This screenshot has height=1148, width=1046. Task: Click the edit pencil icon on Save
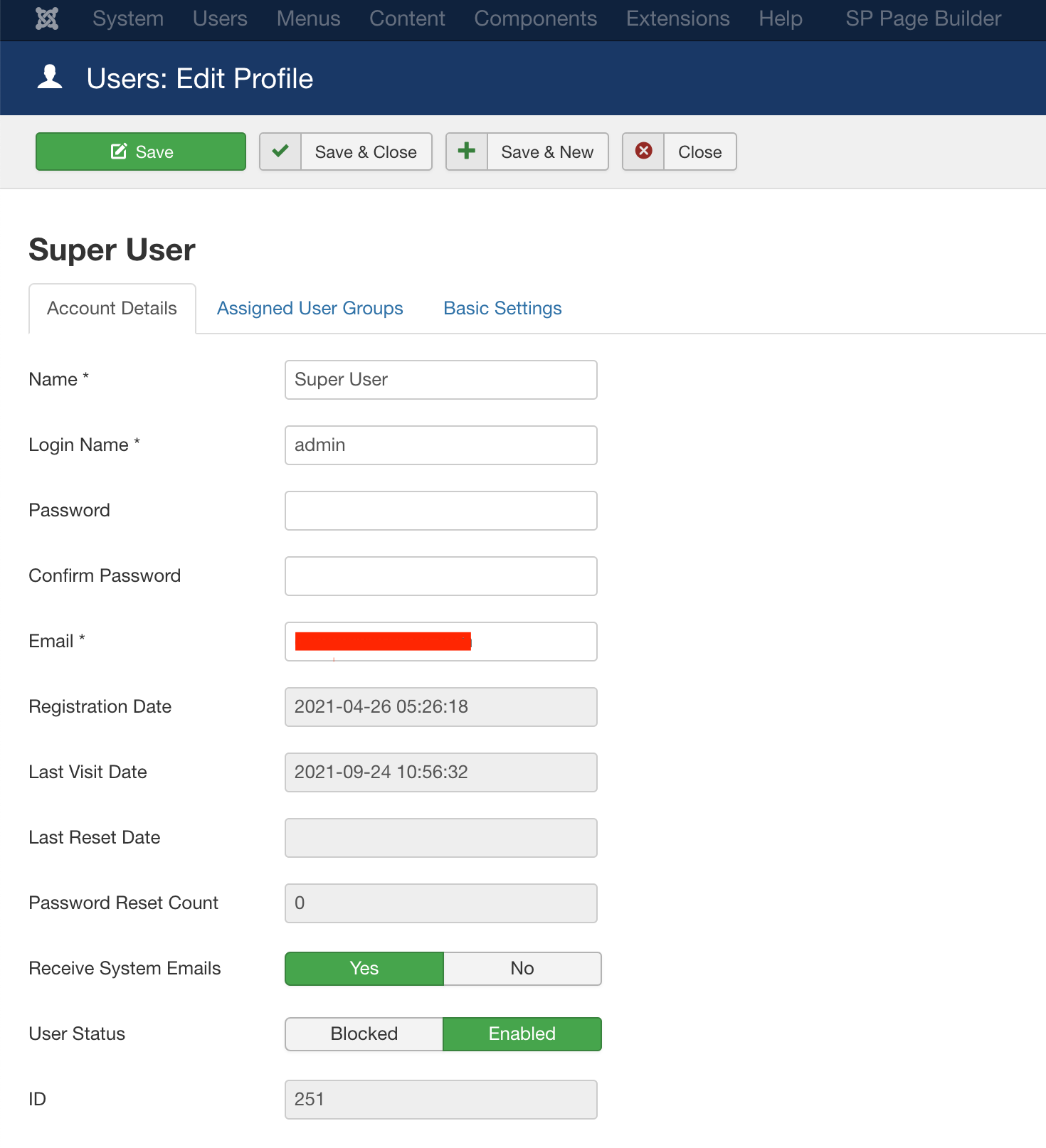pyautogui.click(x=119, y=152)
